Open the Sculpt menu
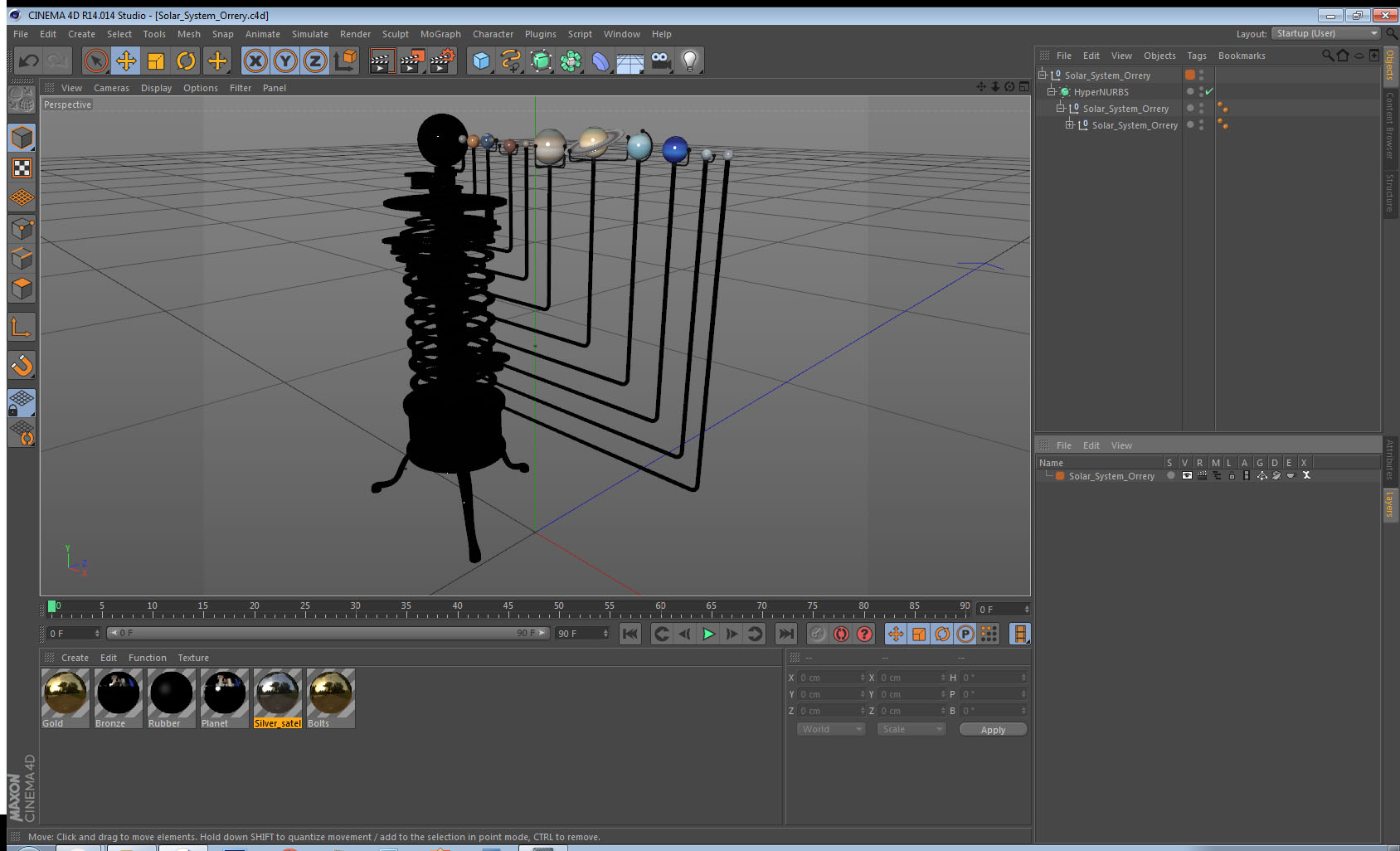Viewport: 1400px width, 851px height. click(x=396, y=34)
